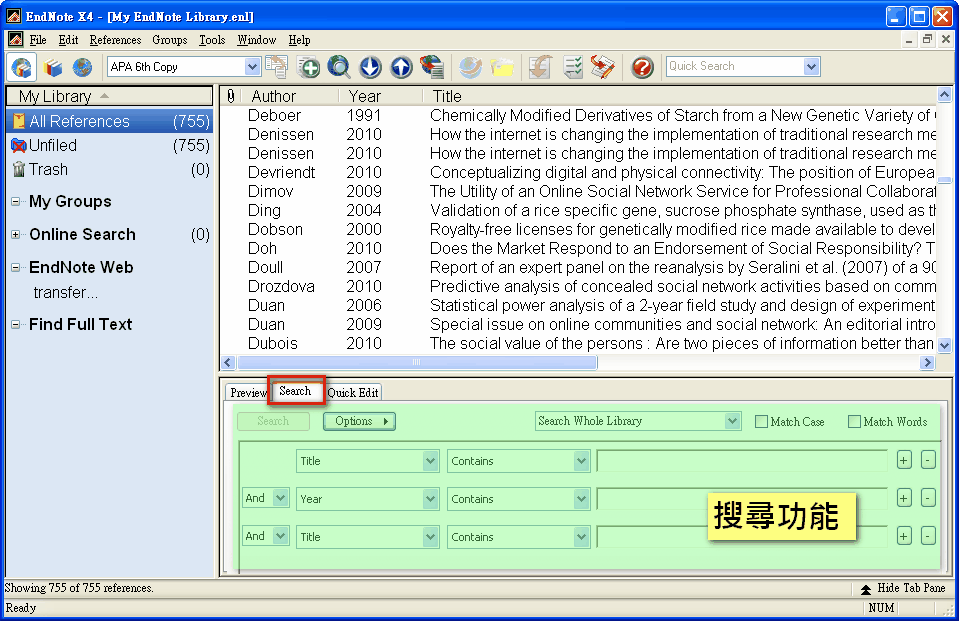959x621 pixels.
Task: Open the Edit menu
Action: click(x=68, y=40)
